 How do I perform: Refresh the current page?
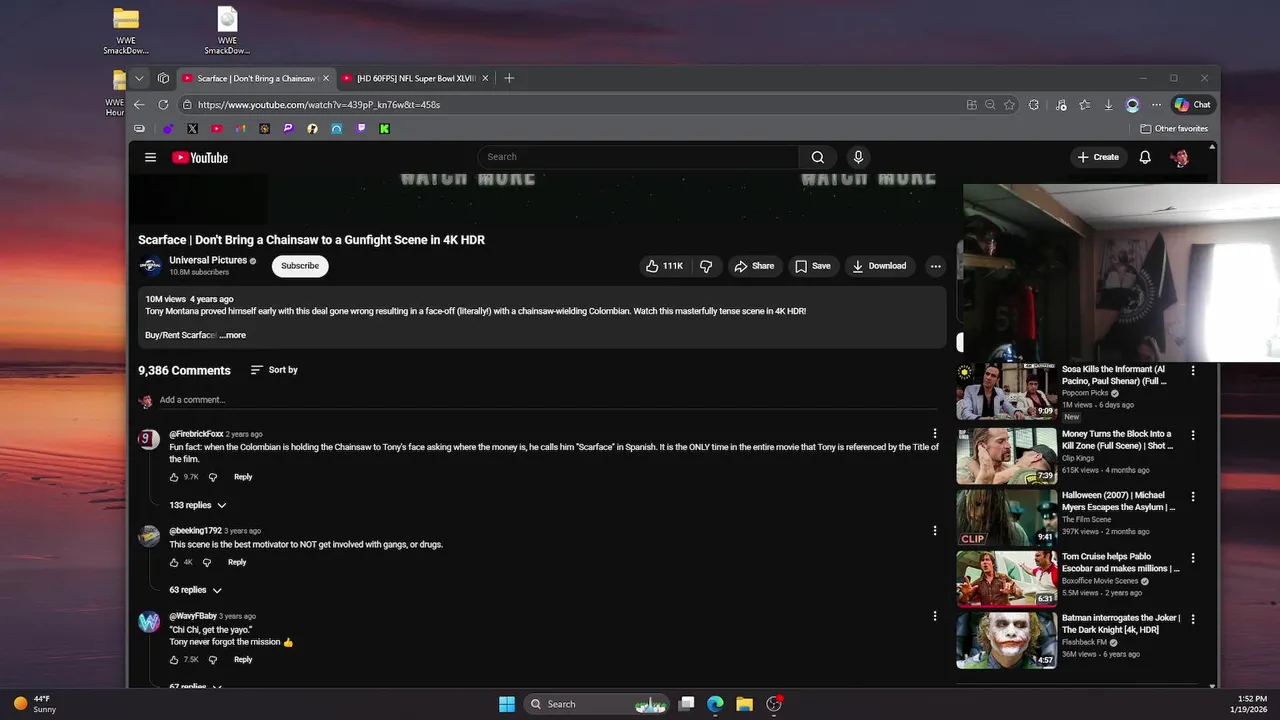click(163, 104)
